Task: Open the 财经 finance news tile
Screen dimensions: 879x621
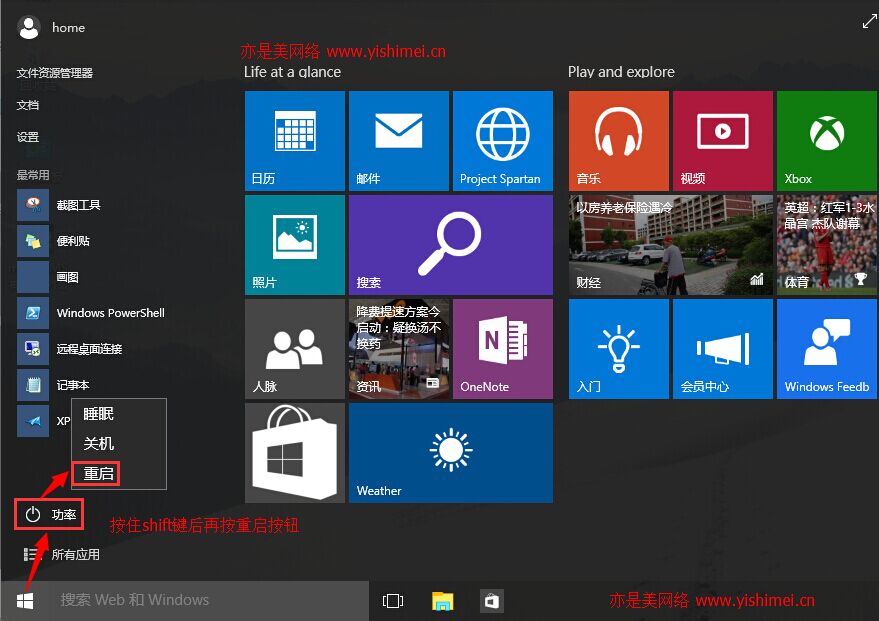Action: click(x=670, y=245)
